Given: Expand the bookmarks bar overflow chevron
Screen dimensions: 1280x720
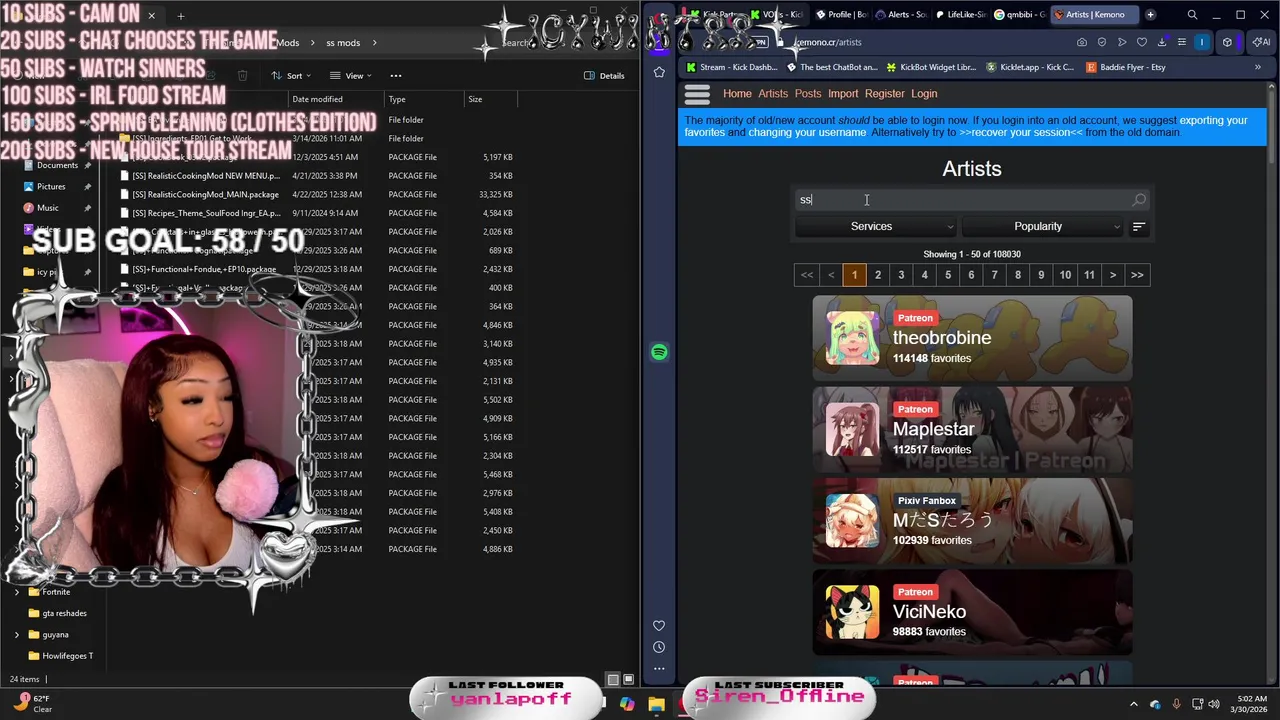Looking at the screenshot, I should [1257, 67].
